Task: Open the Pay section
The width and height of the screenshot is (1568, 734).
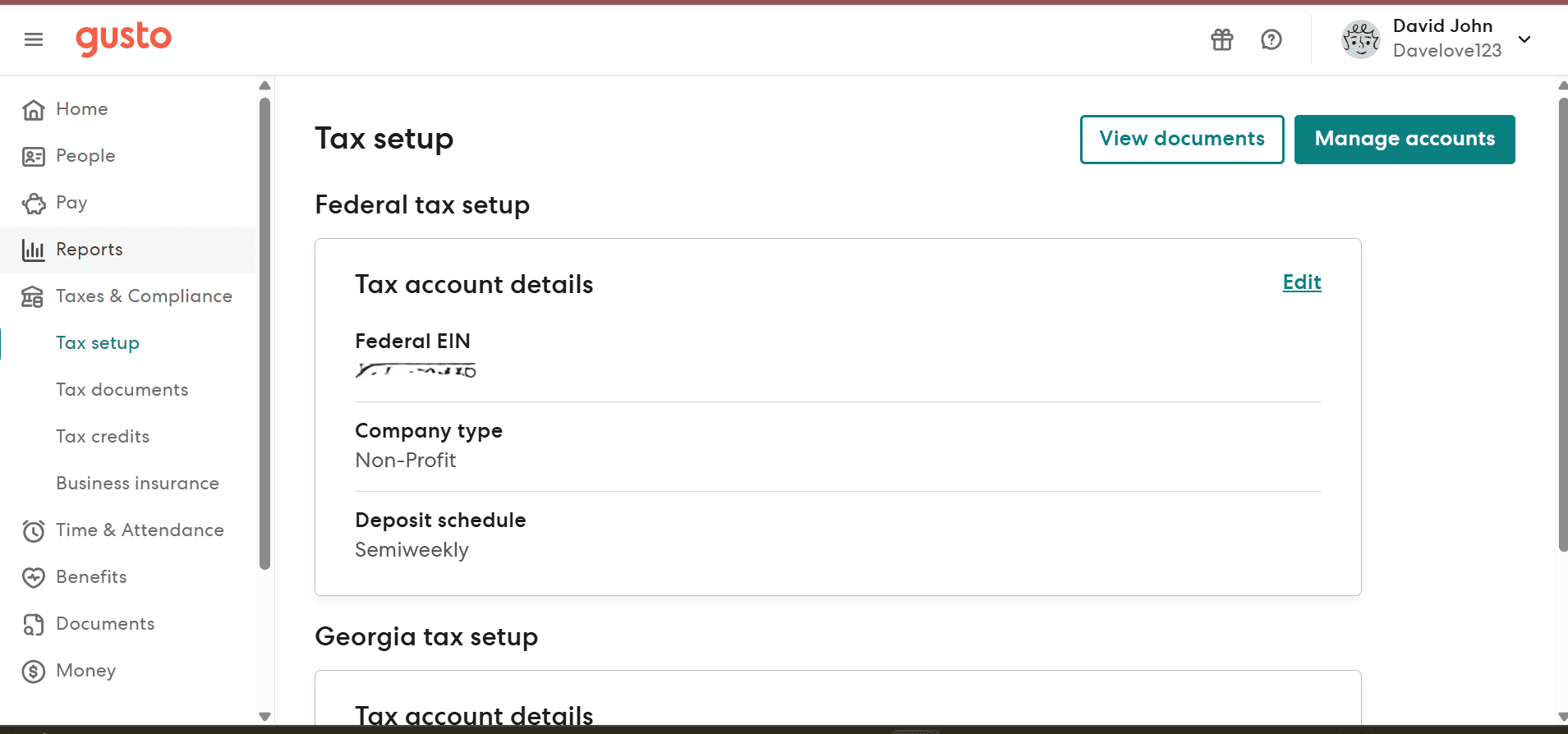Action: pyautogui.click(x=71, y=203)
